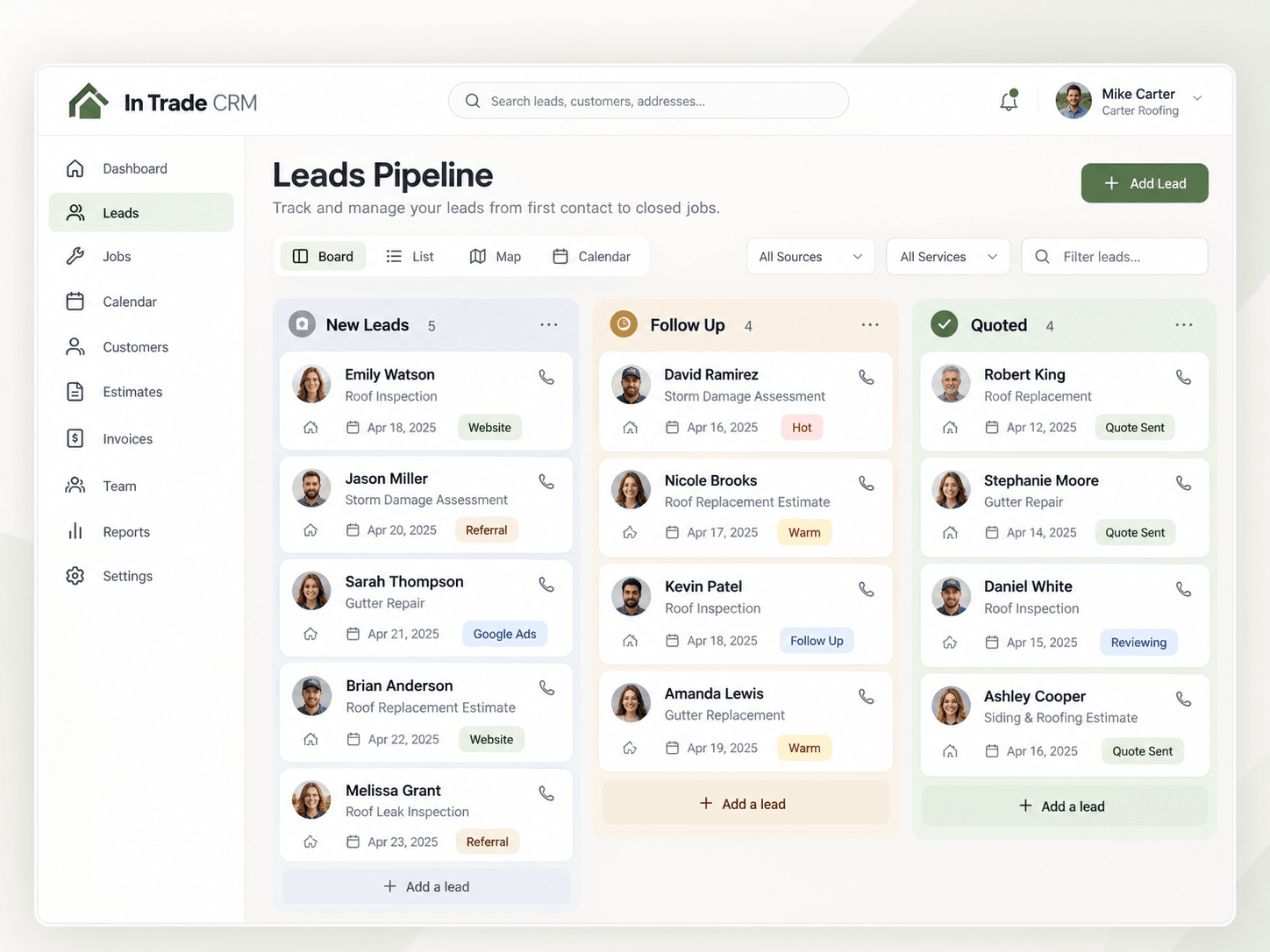Switch to List view

tap(410, 256)
